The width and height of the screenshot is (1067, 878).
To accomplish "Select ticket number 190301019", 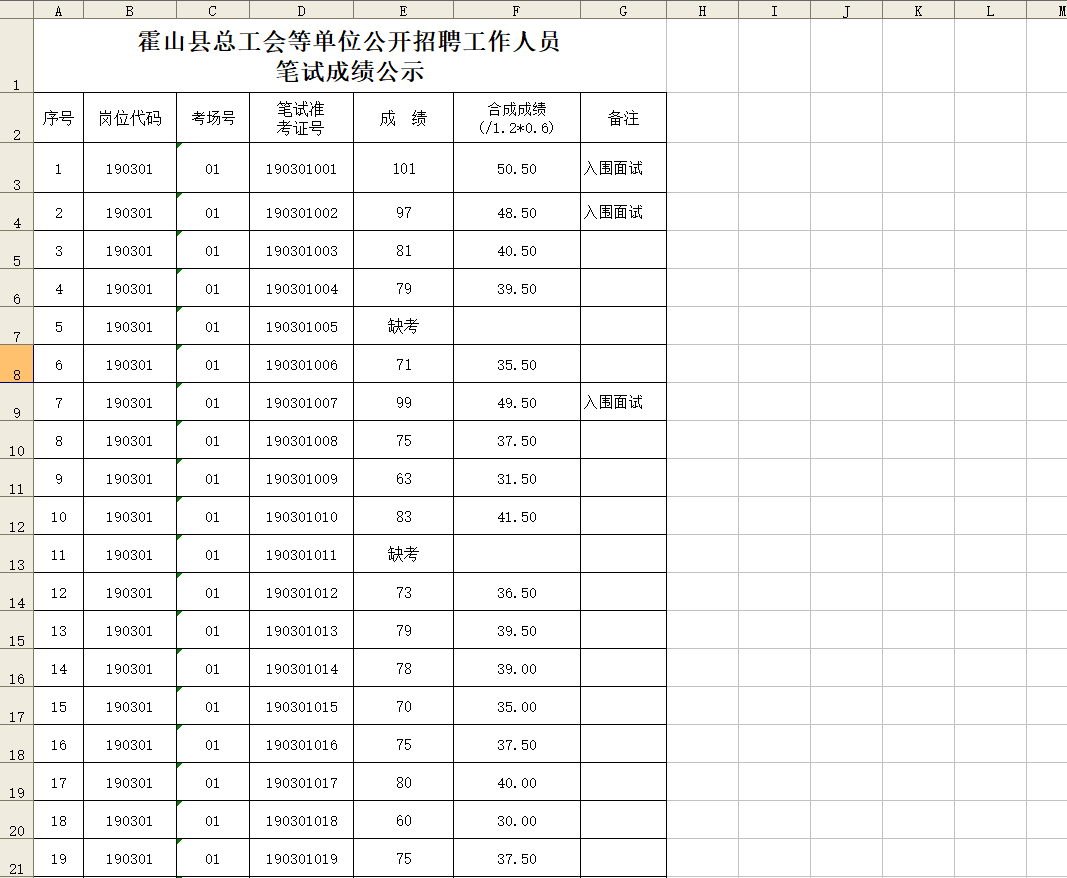I will [x=301, y=859].
